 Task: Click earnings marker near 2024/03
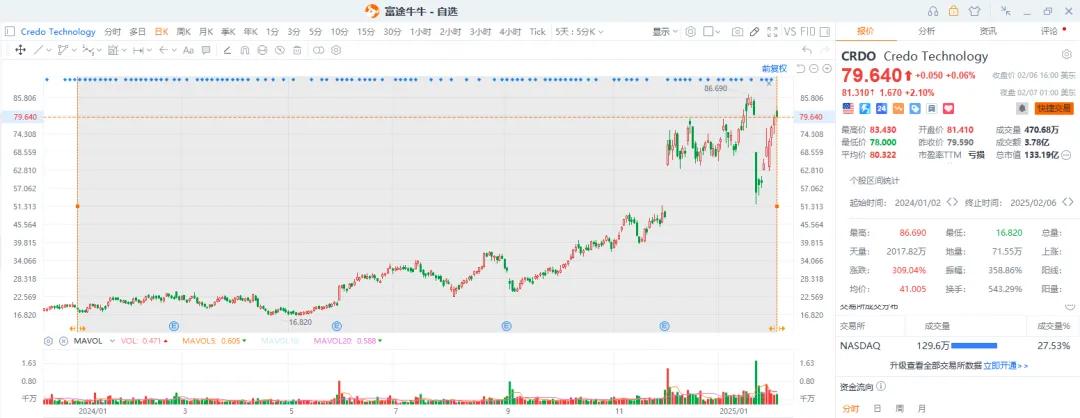pos(174,325)
